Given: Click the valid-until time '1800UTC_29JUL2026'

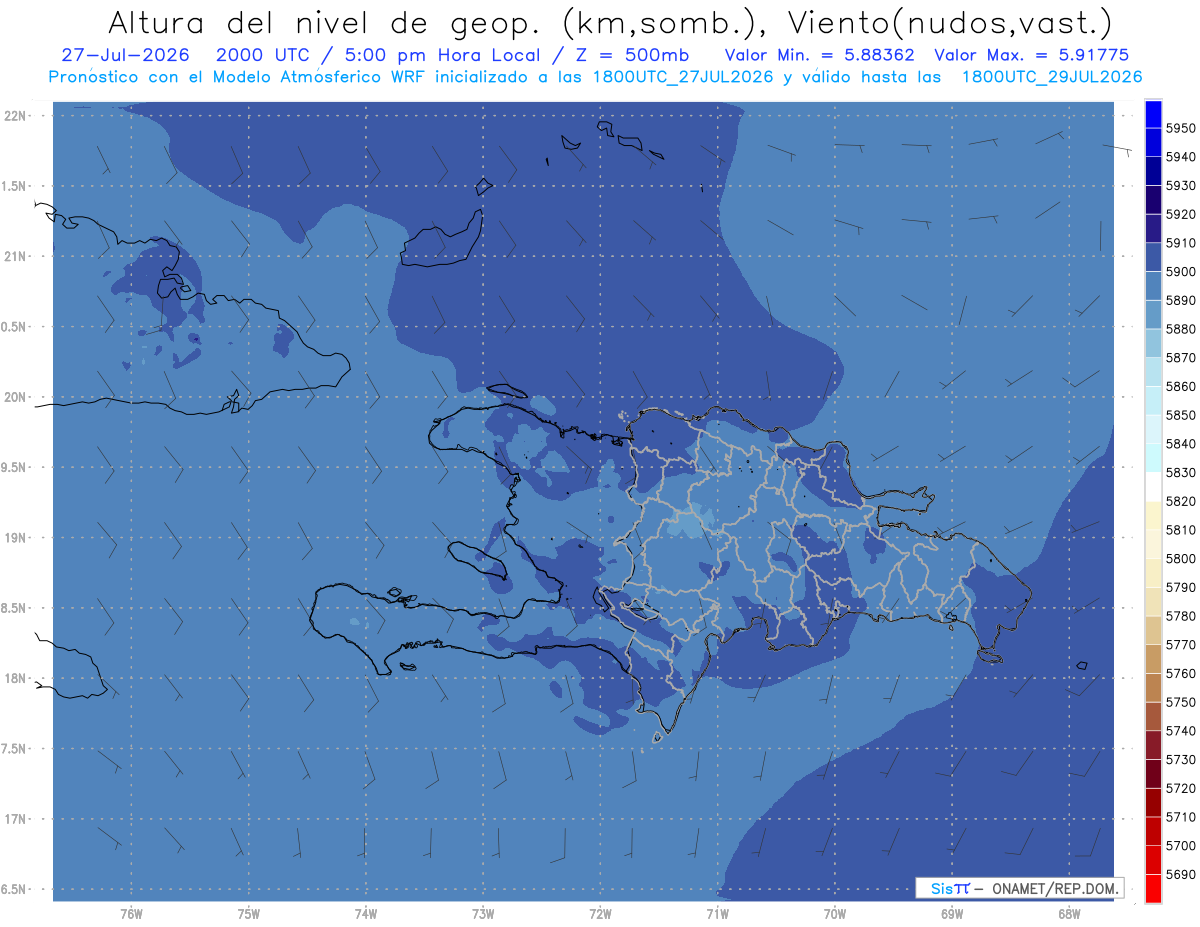Looking at the screenshot, I should pos(1052,77).
